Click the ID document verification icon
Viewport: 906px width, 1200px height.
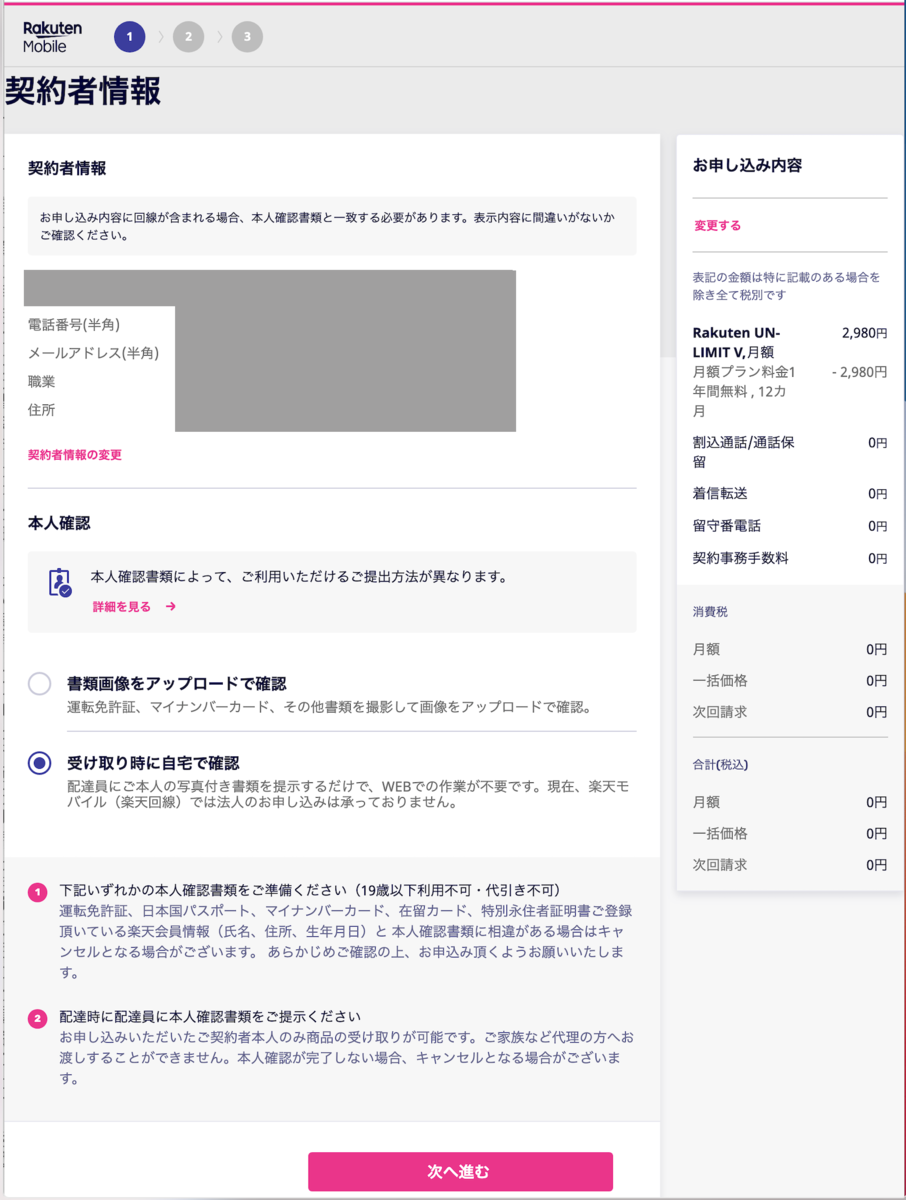pyautogui.click(x=60, y=582)
